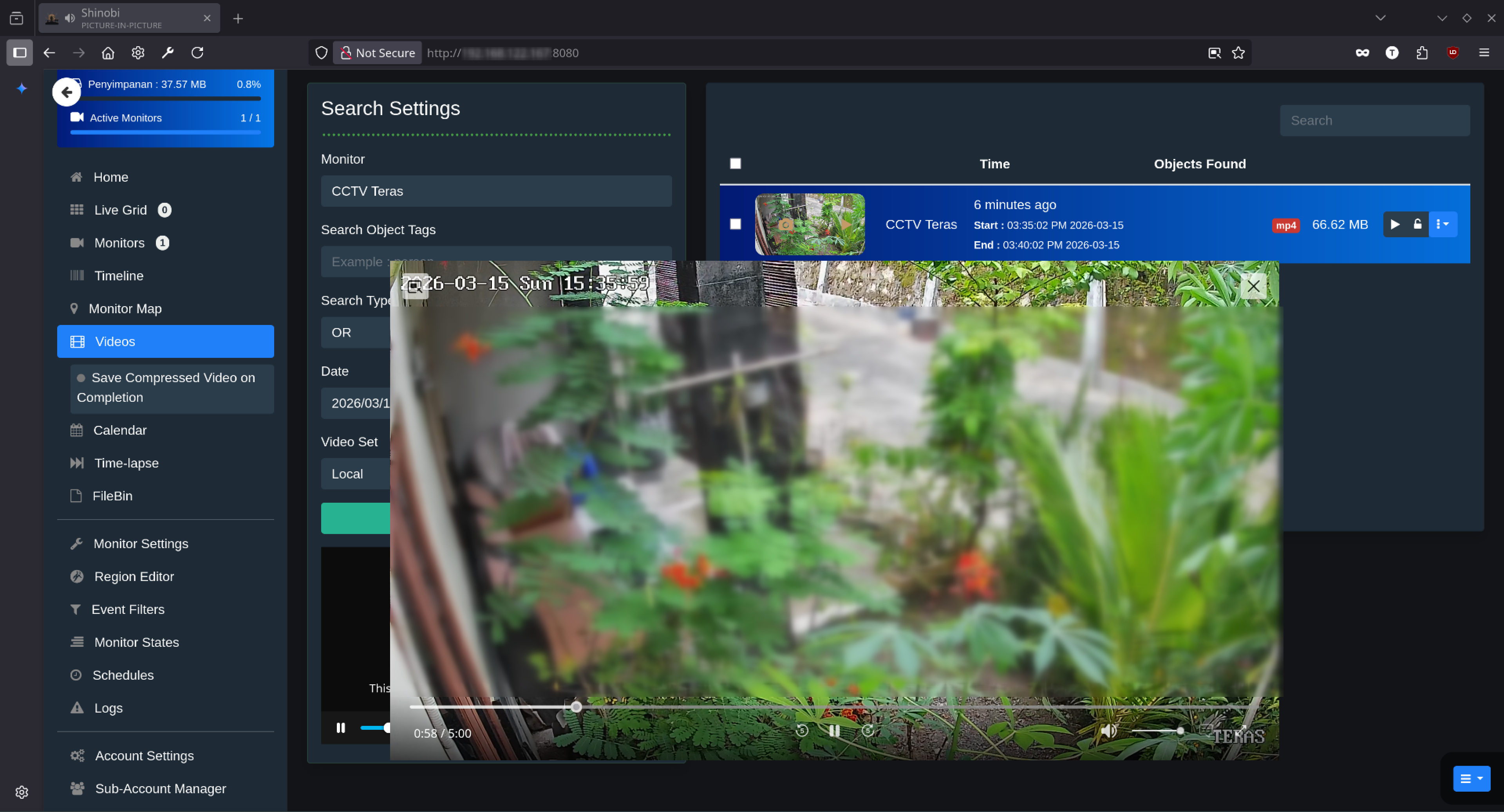1504x812 pixels.
Task: Pause the picture-in-picture video playback
Action: click(x=834, y=730)
